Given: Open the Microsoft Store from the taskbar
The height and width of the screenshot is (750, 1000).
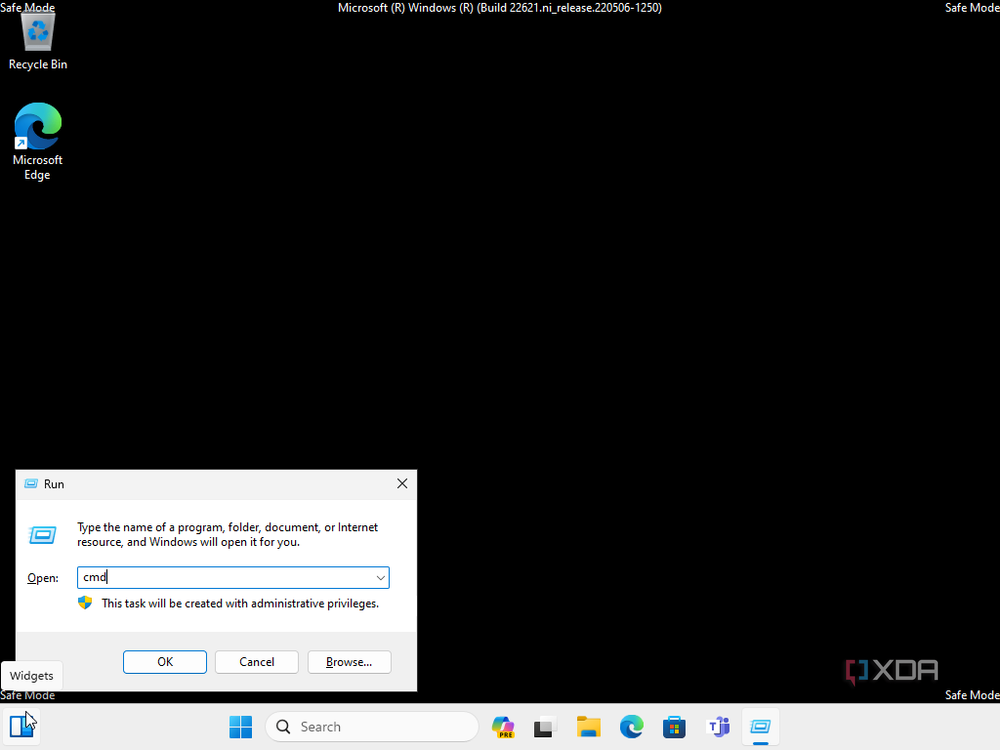Looking at the screenshot, I should click(x=674, y=727).
